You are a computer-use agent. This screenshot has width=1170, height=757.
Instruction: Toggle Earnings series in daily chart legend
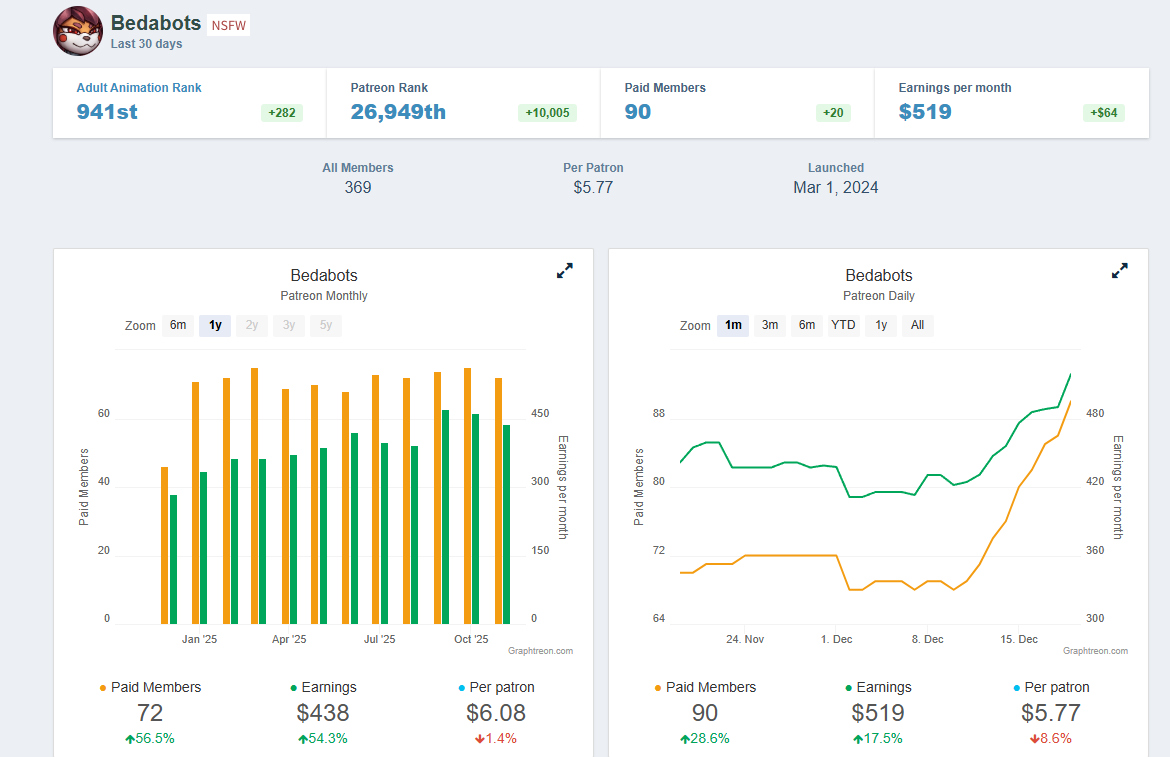point(878,687)
